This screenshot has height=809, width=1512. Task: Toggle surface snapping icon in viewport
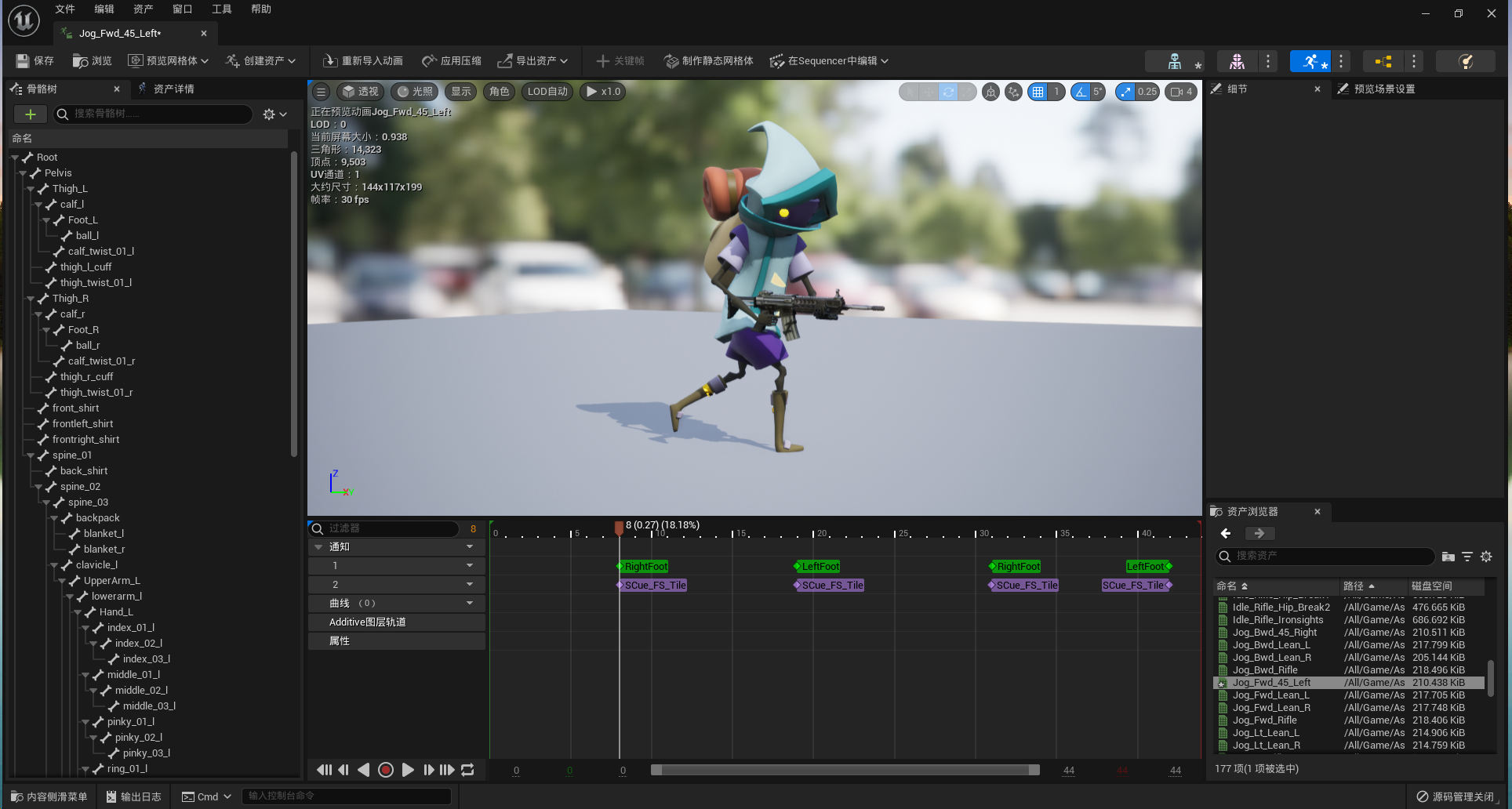click(x=1013, y=92)
